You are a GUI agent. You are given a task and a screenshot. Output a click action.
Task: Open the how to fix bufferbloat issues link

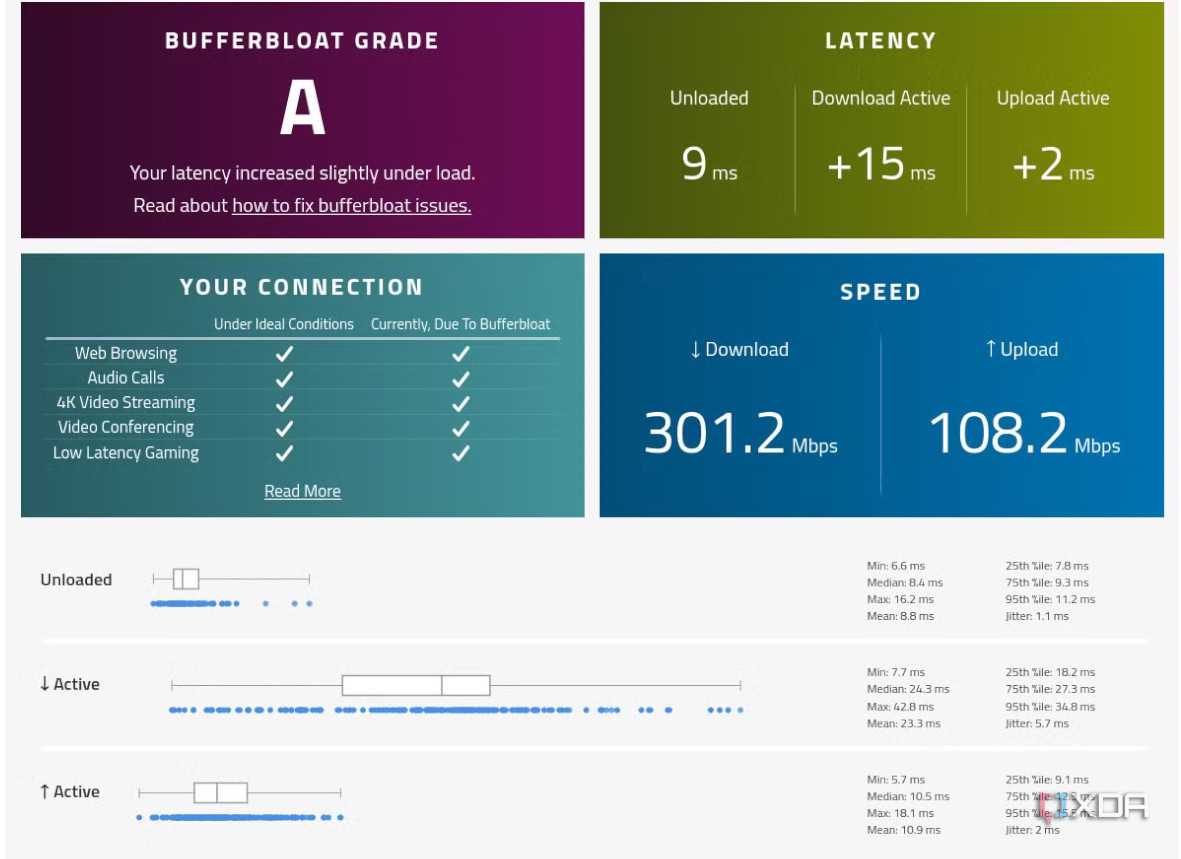352,206
